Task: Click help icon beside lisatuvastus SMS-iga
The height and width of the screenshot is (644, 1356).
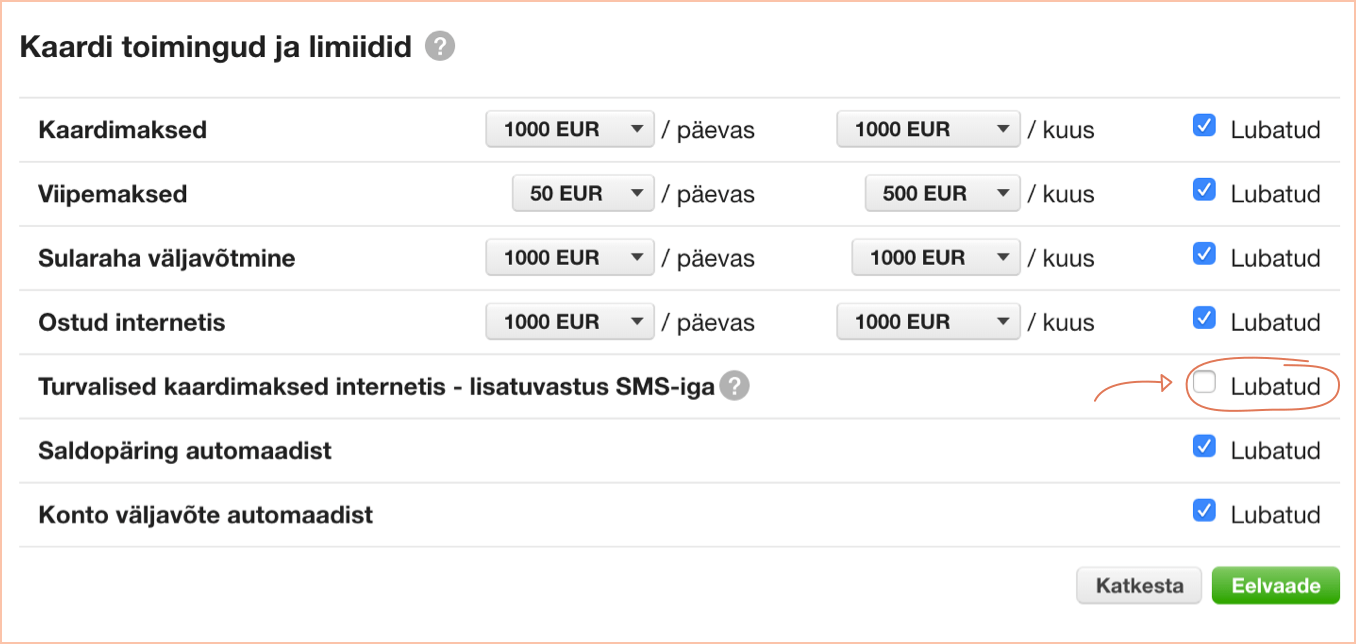Action: 735,385
